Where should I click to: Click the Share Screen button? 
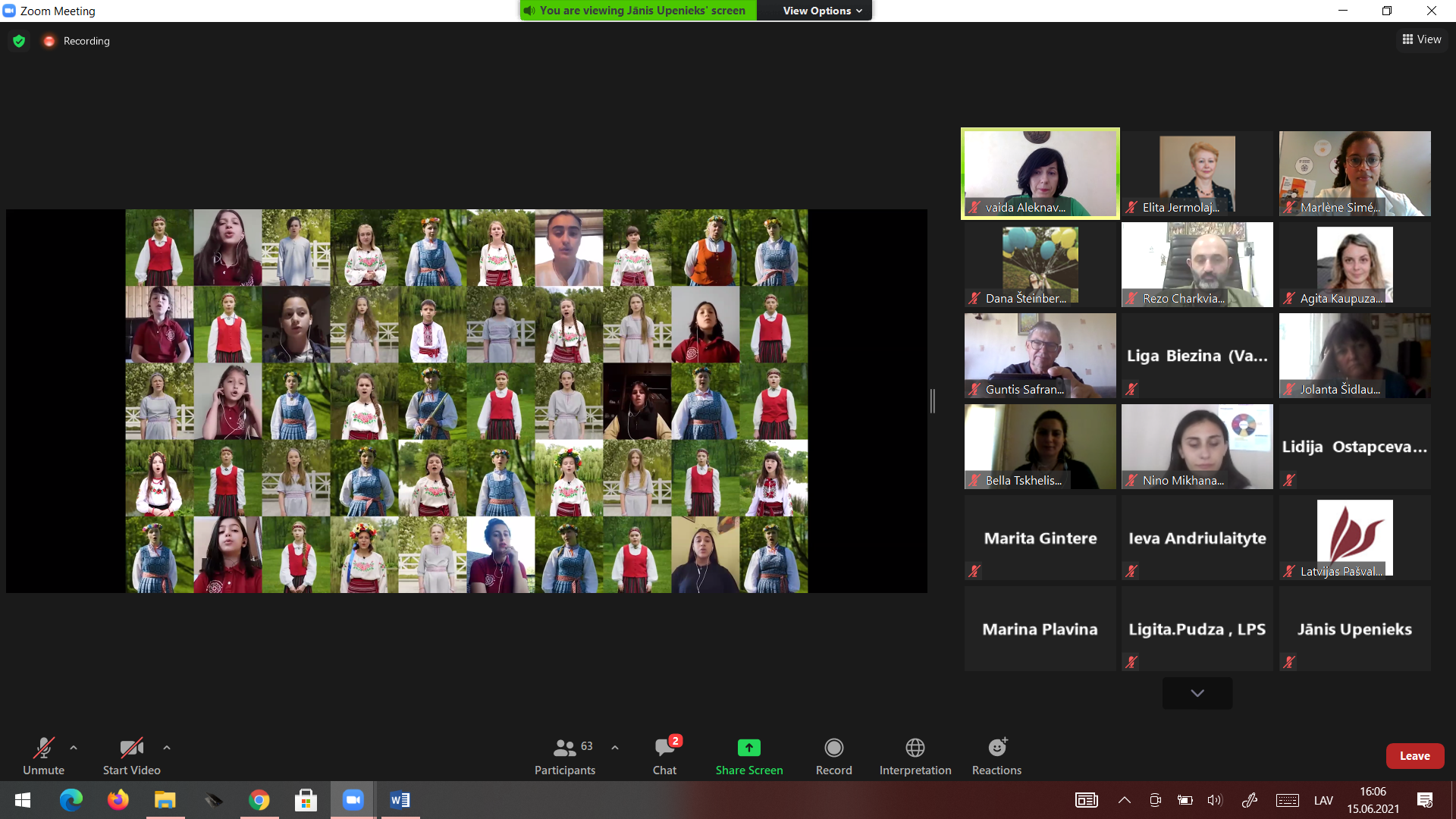click(749, 756)
